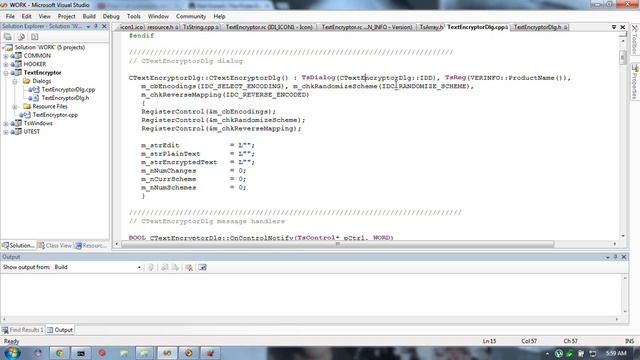Switch to the TsArray.h editor tab
The height and width of the screenshot is (360, 640).
pyautogui.click(x=431, y=27)
